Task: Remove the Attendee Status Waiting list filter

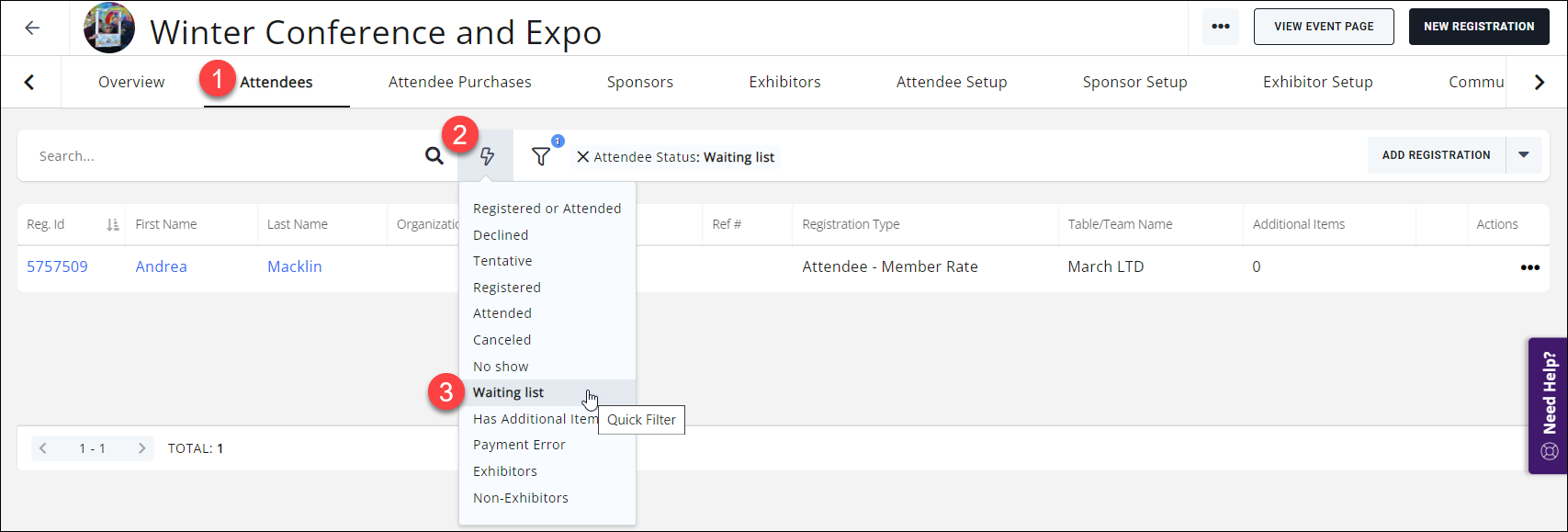Action: pyautogui.click(x=582, y=157)
